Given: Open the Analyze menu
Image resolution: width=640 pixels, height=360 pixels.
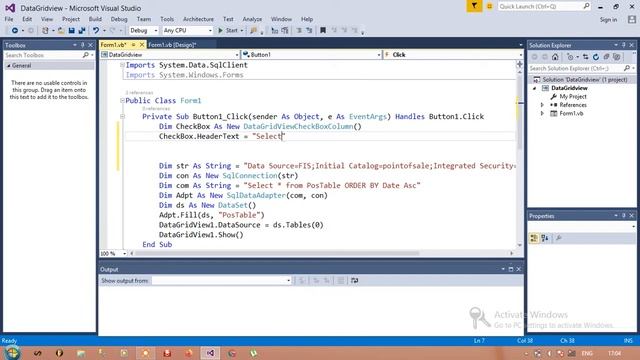Looking at the screenshot, I should click(x=252, y=19).
